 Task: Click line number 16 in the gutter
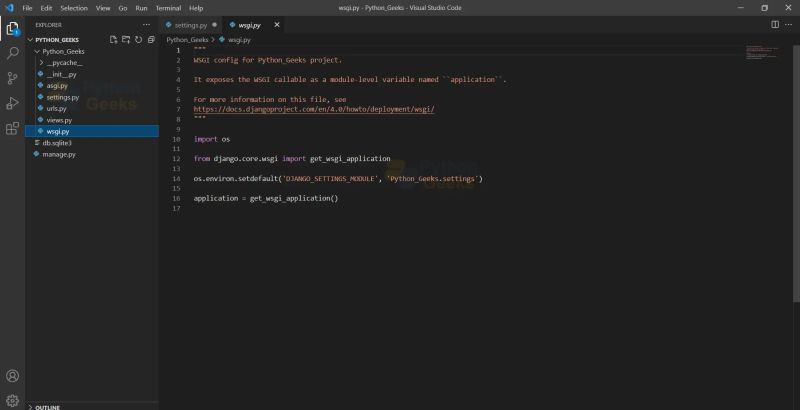click(x=176, y=198)
